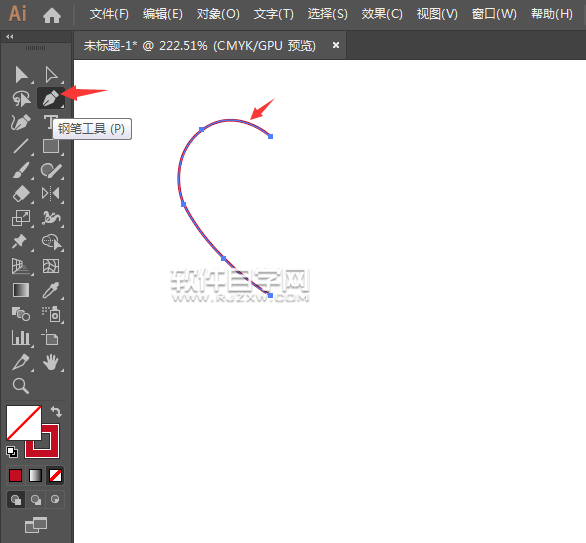Open the 对象(O) menu
This screenshot has height=543, width=586.
coord(218,14)
